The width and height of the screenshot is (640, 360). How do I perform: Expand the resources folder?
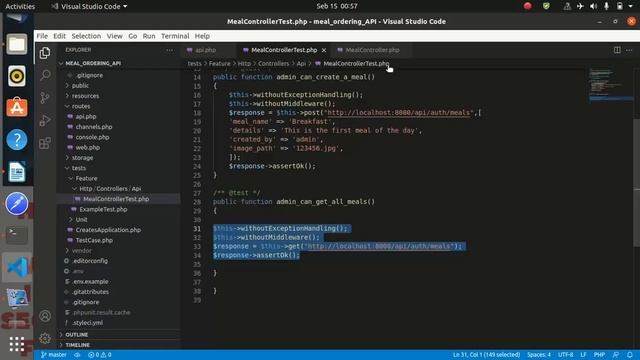85,96
